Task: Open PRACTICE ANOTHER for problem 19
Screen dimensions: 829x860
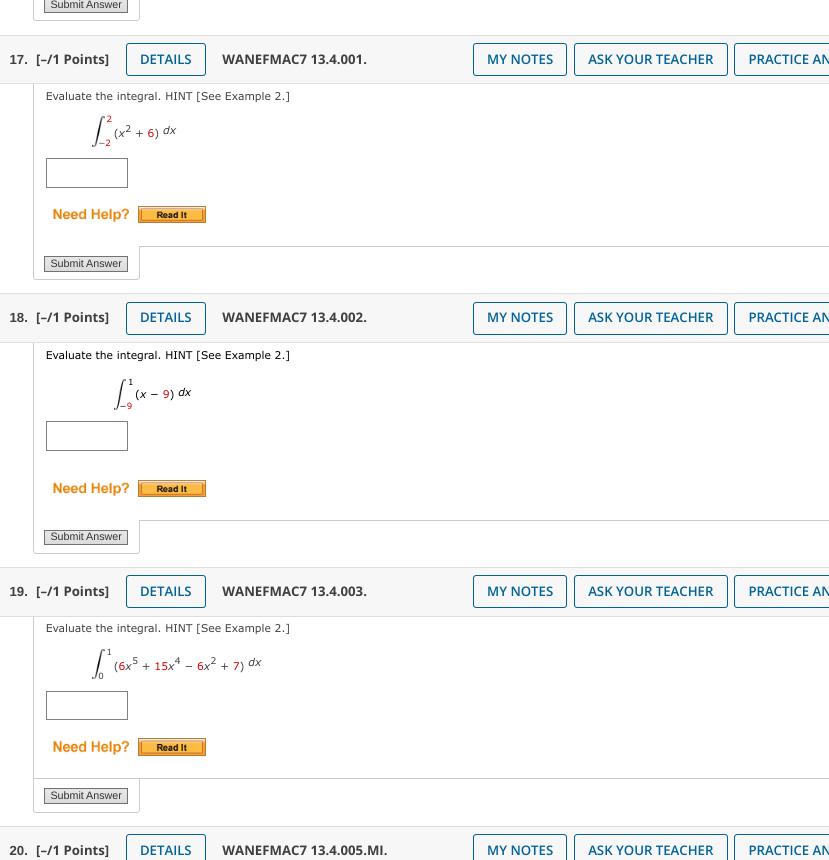Action: [x=795, y=591]
